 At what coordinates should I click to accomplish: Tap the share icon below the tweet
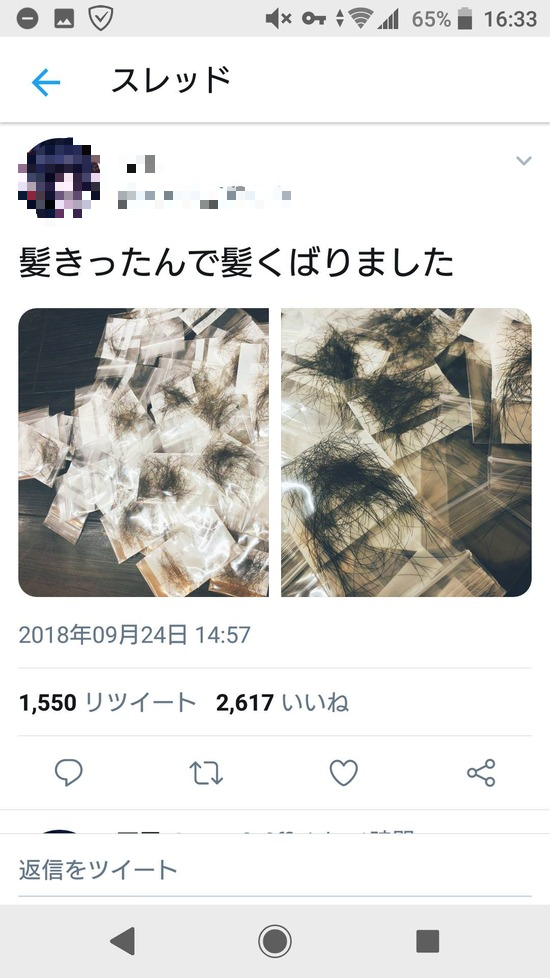[x=481, y=773]
